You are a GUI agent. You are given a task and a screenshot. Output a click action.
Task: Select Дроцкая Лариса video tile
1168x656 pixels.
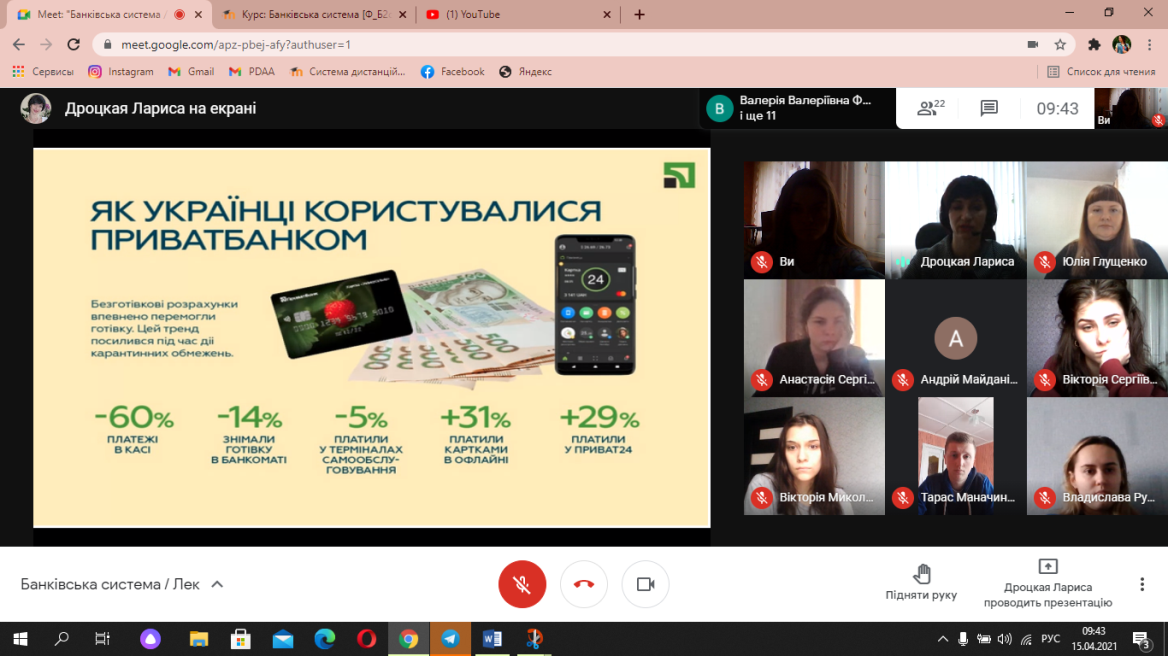point(956,220)
